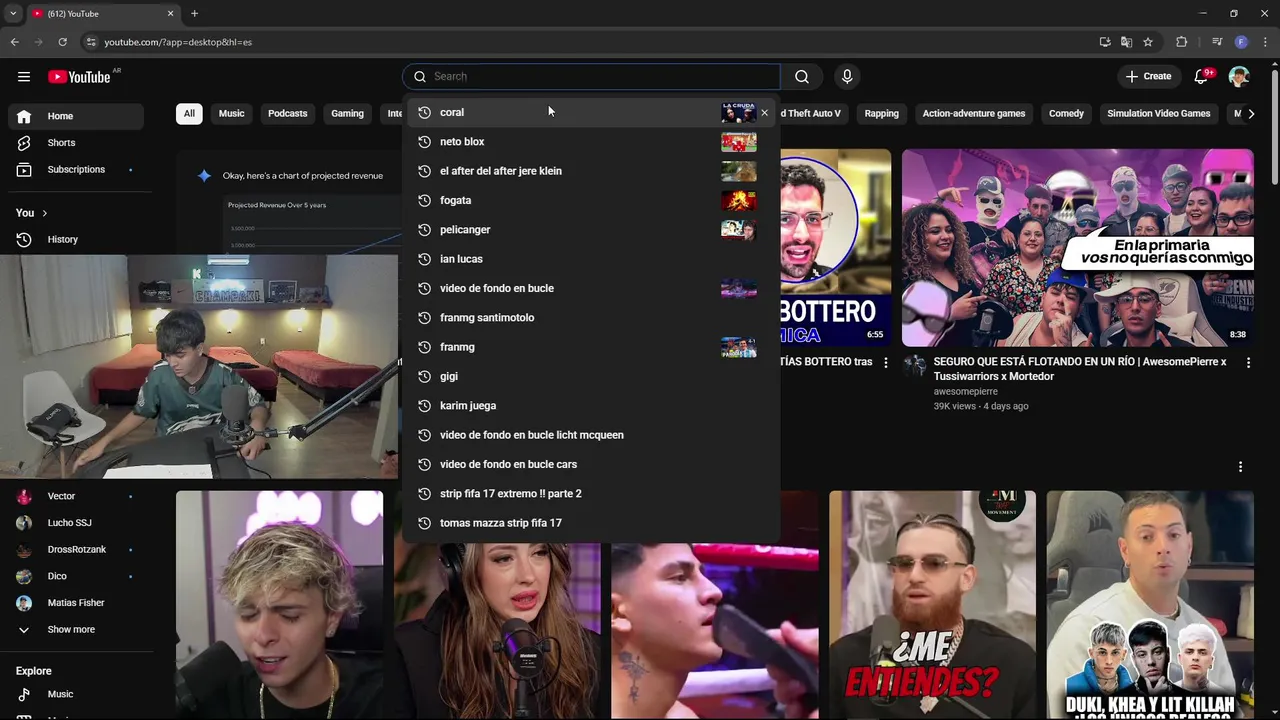Image resolution: width=1280 pixels, height=720 pixels.
Task: Open Subscriptions in sidebar
Action: 76,170
